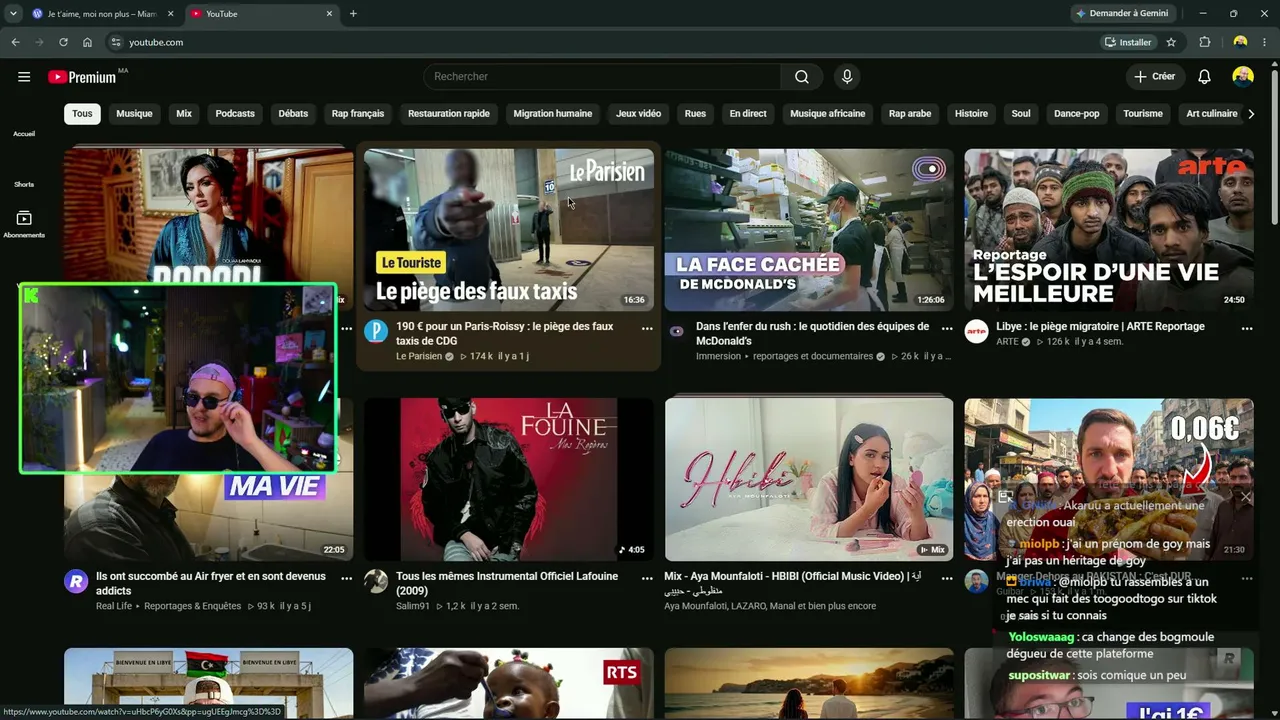Image resolution: width=1280 pixels, height=720 pixels.
Task: Play the La Fouine 'Mes Repères' thumbnail
Action: tap(509, 480)
